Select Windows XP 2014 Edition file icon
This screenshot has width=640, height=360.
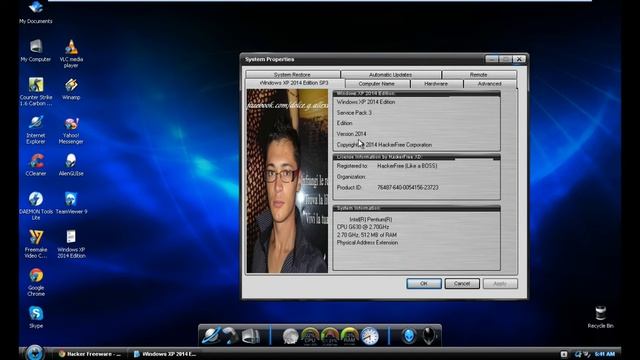click(71, 244)
